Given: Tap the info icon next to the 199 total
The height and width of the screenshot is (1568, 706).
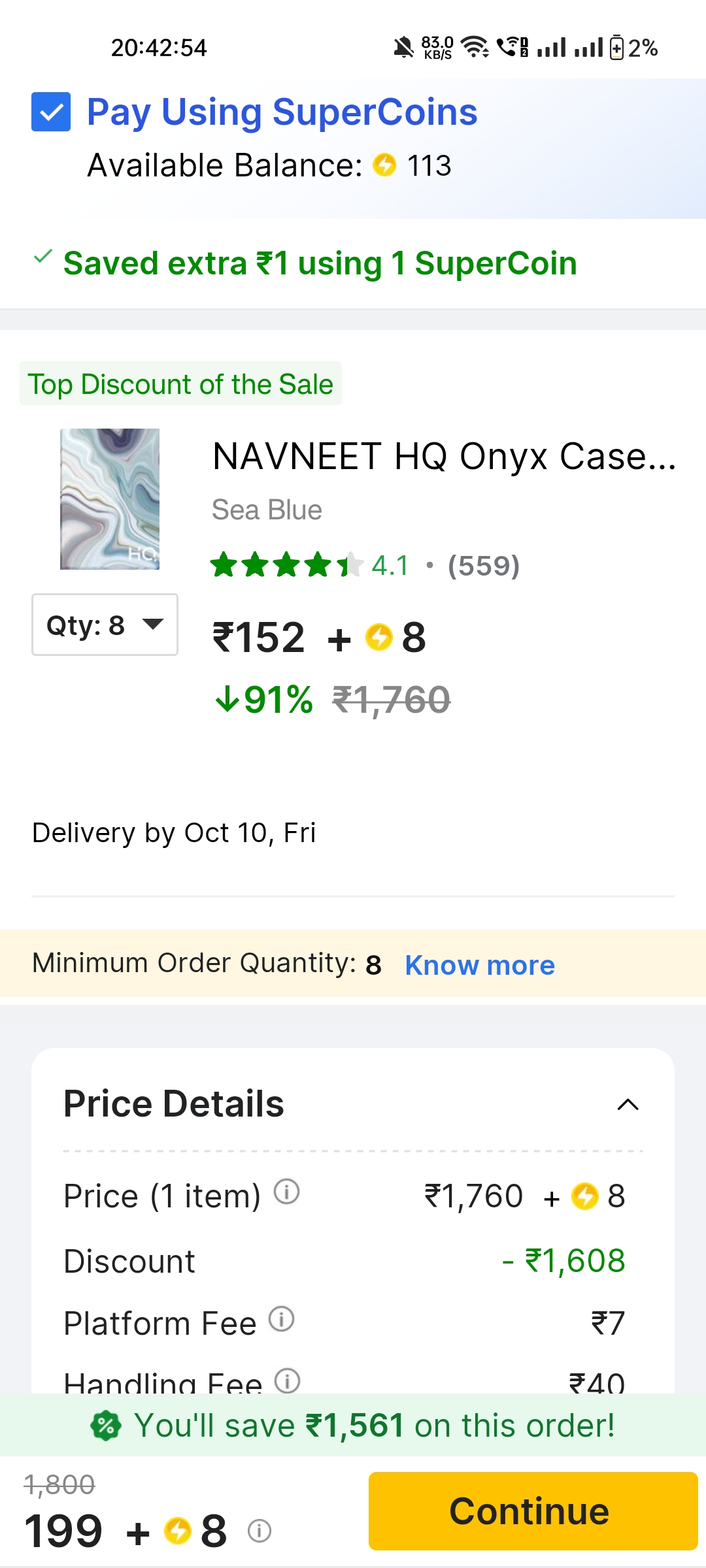Looking at the screenshot, I should point(260,1531).
